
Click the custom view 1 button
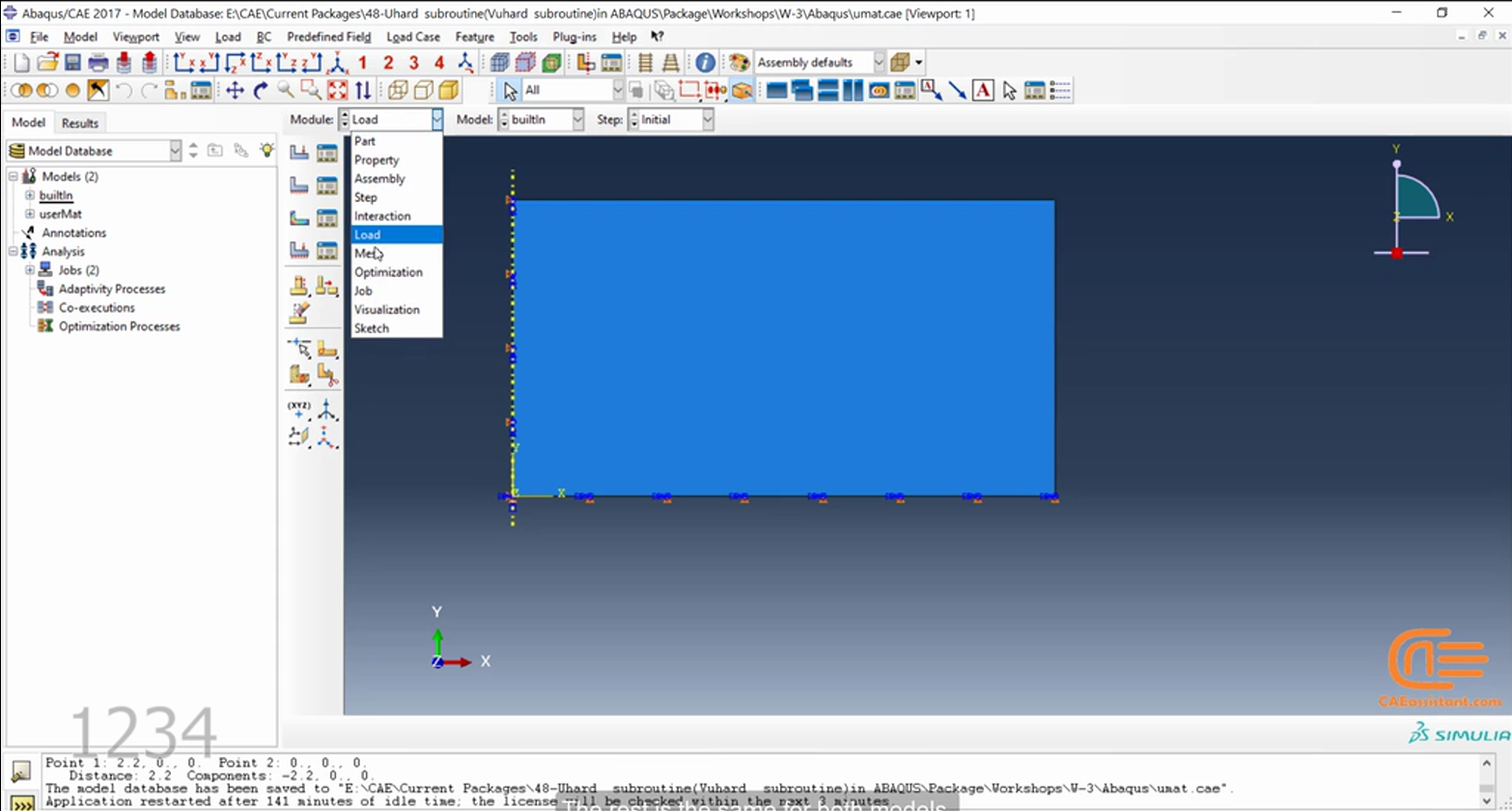click(x=363, y=63)
